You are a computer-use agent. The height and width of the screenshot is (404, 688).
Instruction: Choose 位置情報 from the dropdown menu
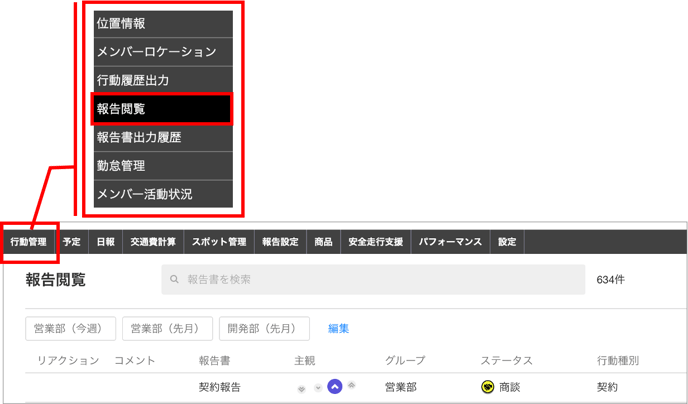coord(163,24)
